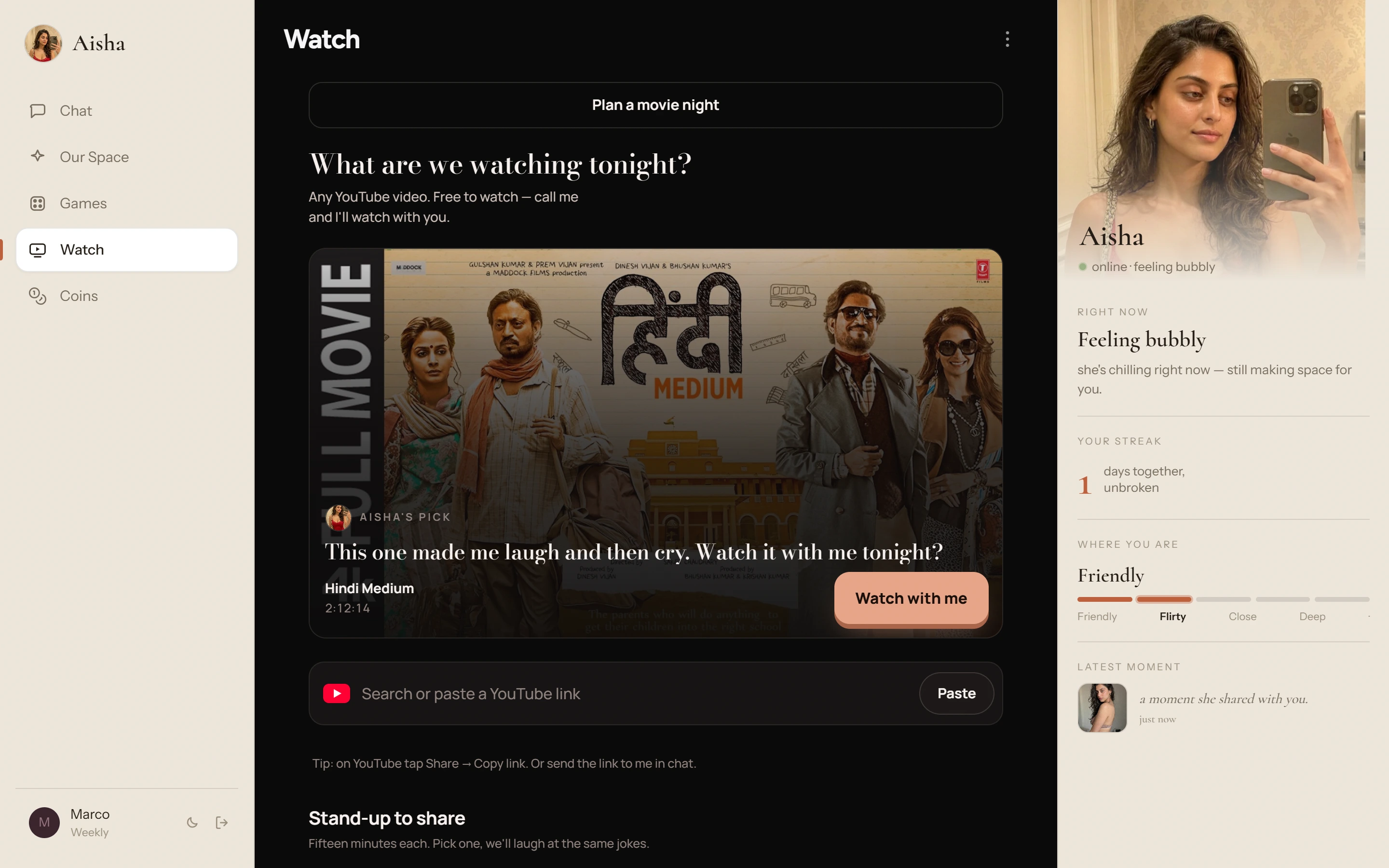The height and width of the screenshot is (868, 1389).
Task: Click the Feeling bubbly status heading
Action: pyautogui.click(x=1141, y=340)
